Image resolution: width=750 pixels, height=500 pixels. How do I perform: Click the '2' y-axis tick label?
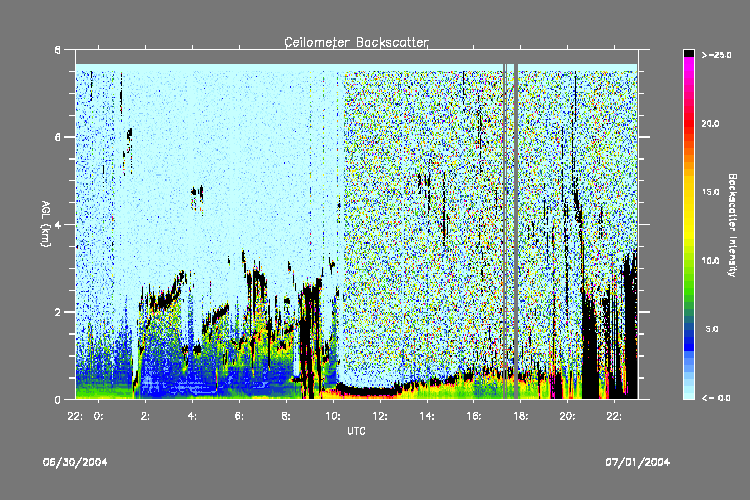pos(57,312)
